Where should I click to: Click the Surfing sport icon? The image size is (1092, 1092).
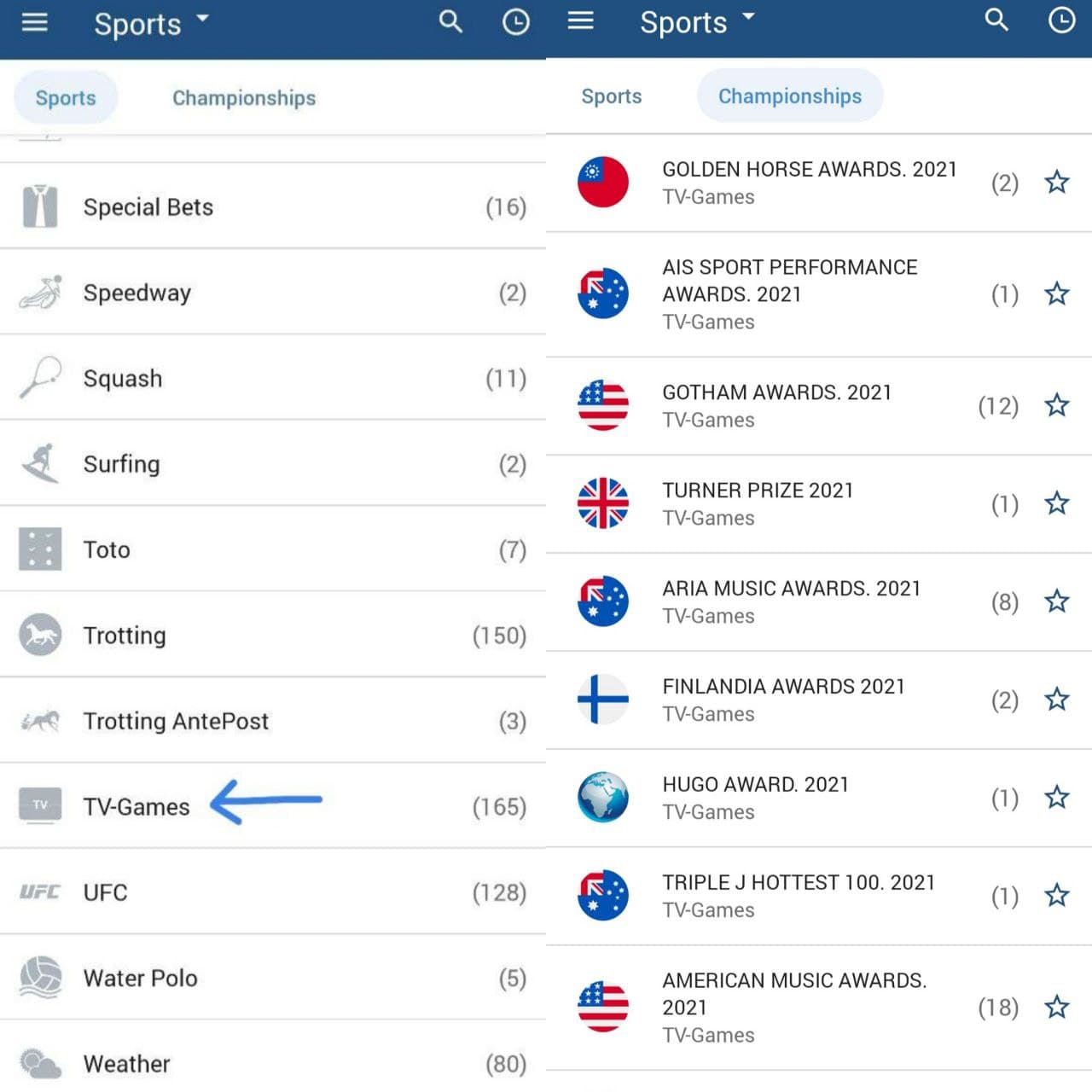pos(40,463)
